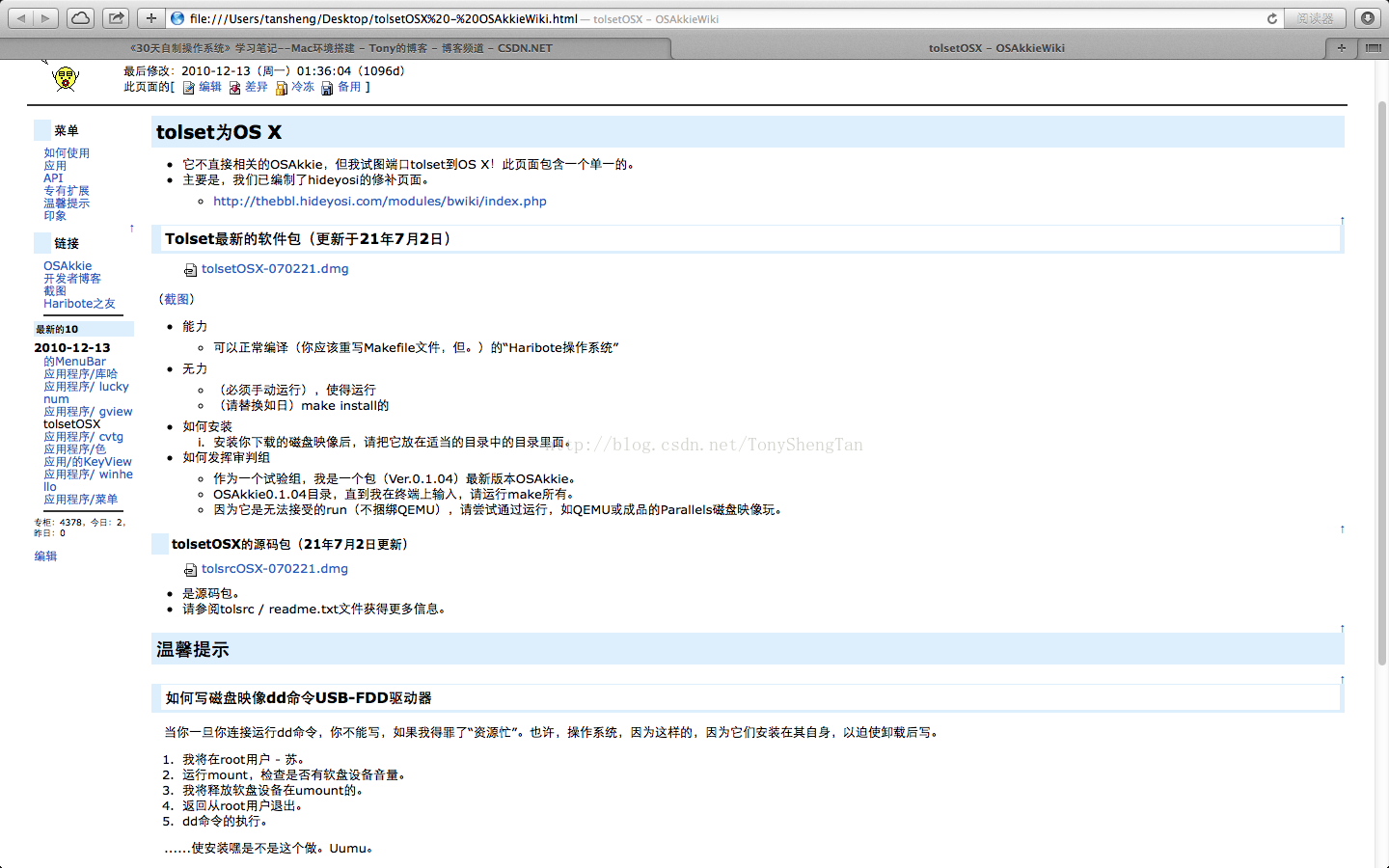Screen dimensions: 1389x868
Task: Click the tolsetOSX current page sidebar text
Action: [x=72, y=424]
